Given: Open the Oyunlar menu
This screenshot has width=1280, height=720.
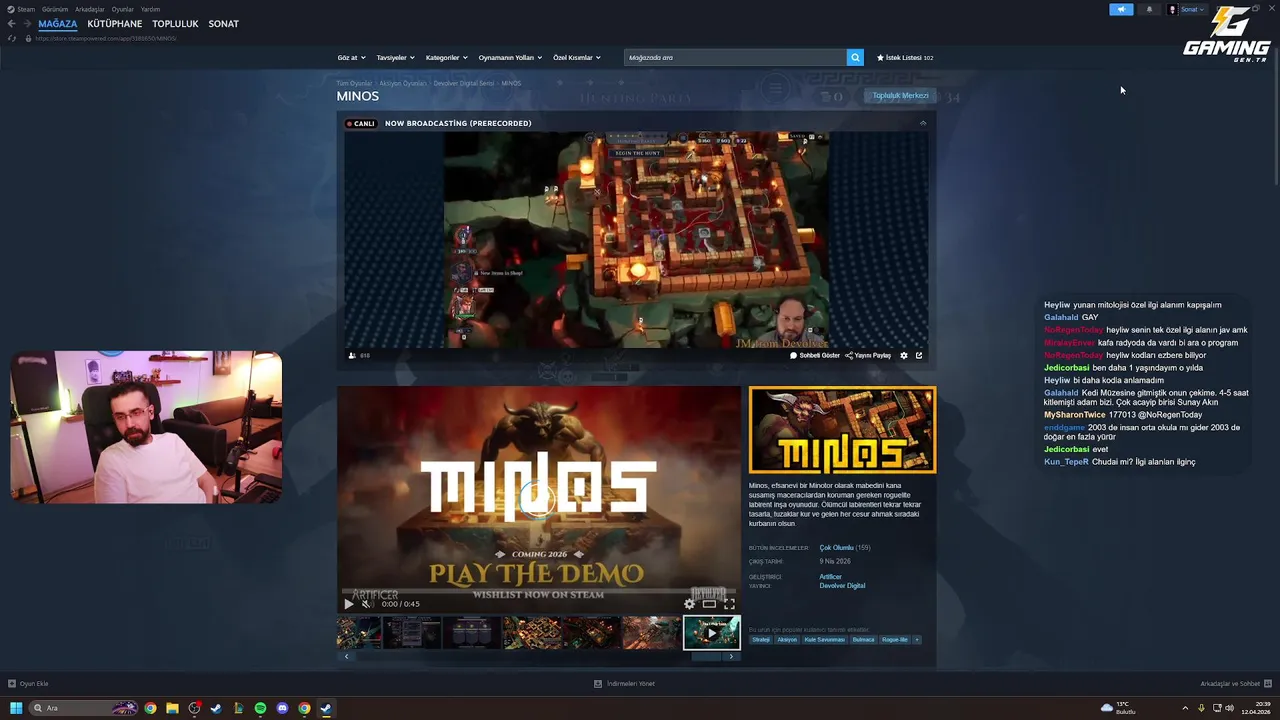Looking at the screenshot, I should (123, 9).
